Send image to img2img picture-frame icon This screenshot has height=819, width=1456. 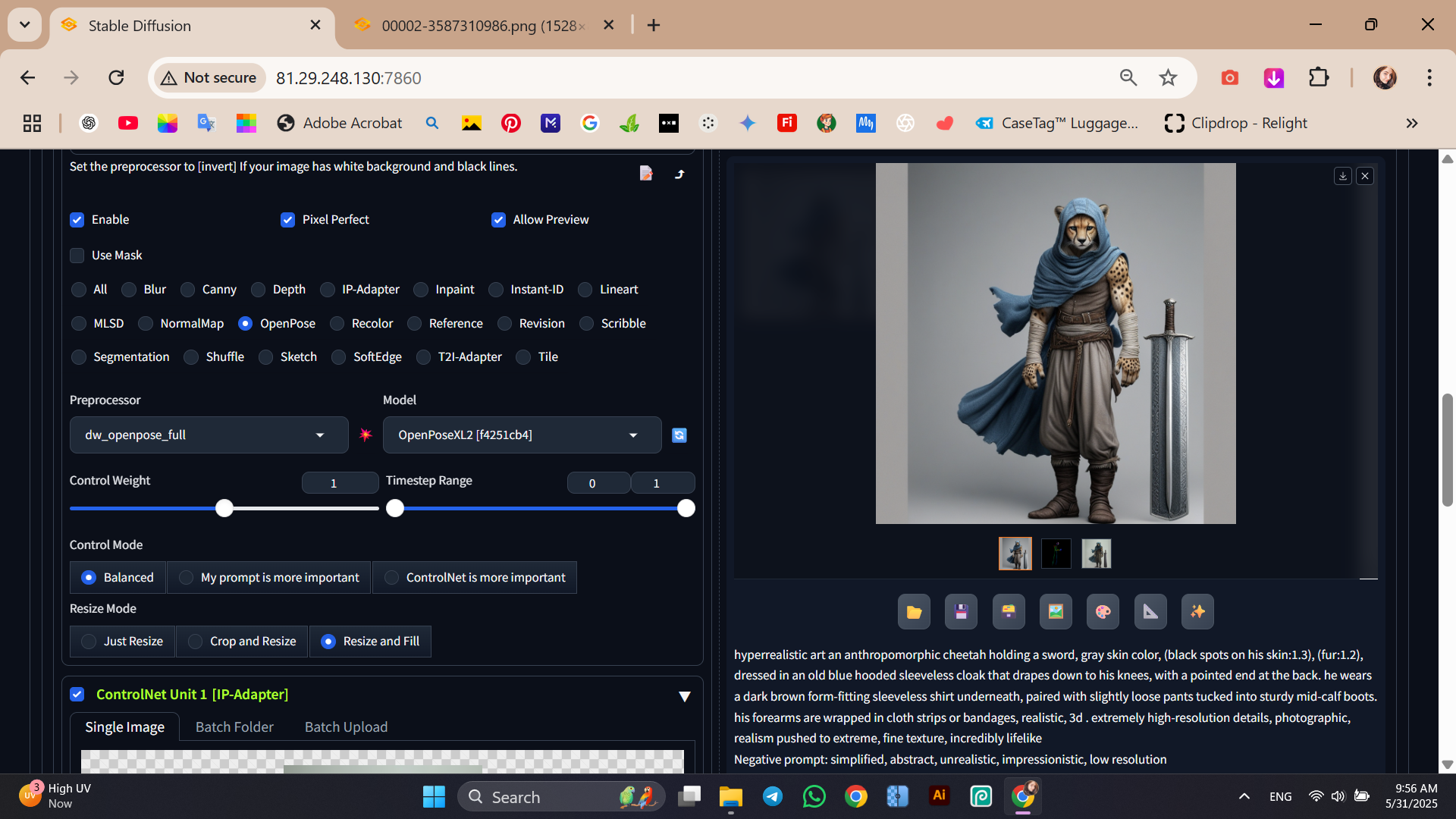coord(1056,612)
